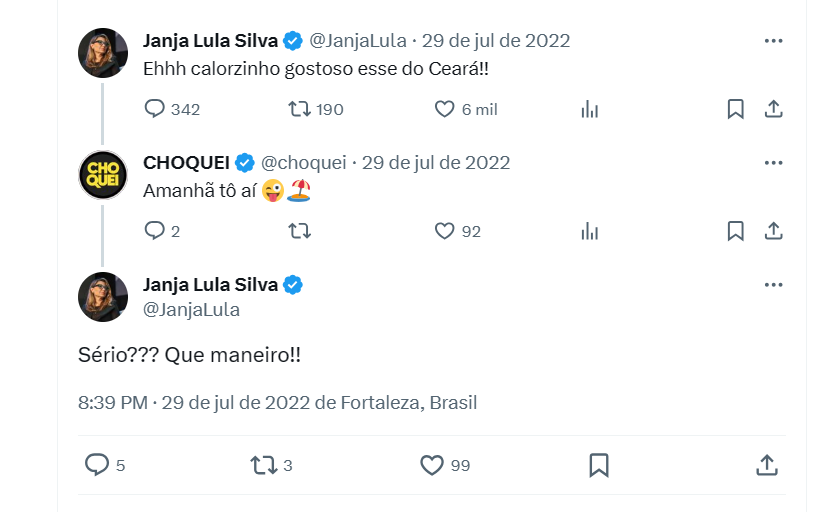Reply to the CHOQUEI tweet
This screenshot has width=830, height=512.
pyautogui.click(x=154, y=231)
